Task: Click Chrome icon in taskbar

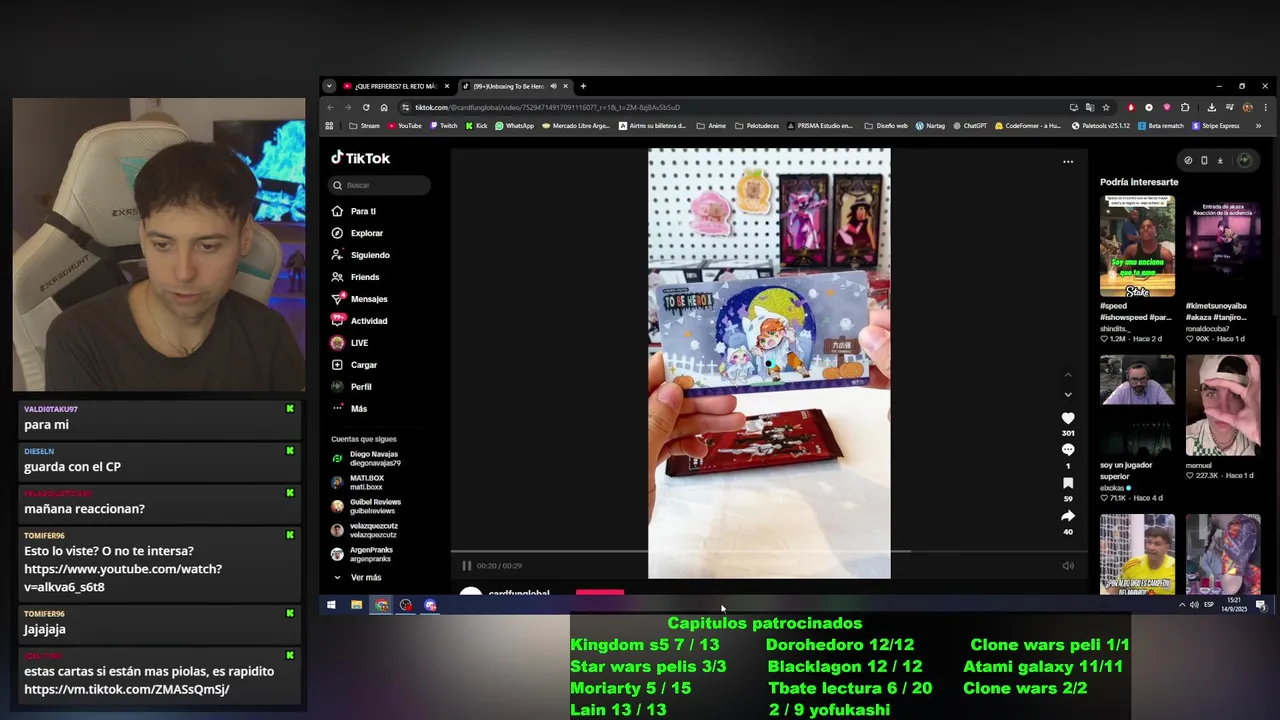Action: click(381, 605)
